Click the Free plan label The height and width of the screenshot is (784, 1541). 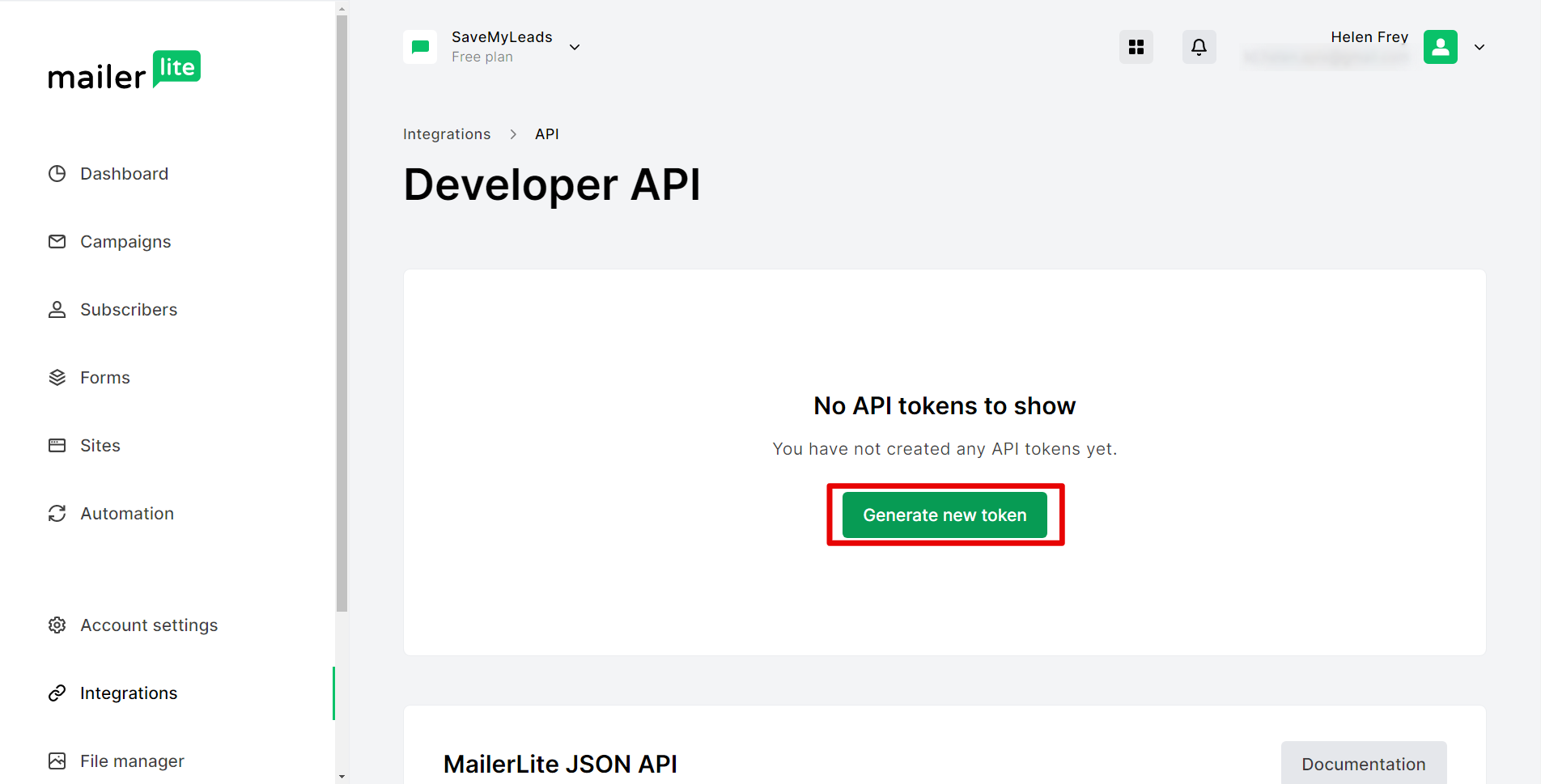pos(482,57)
